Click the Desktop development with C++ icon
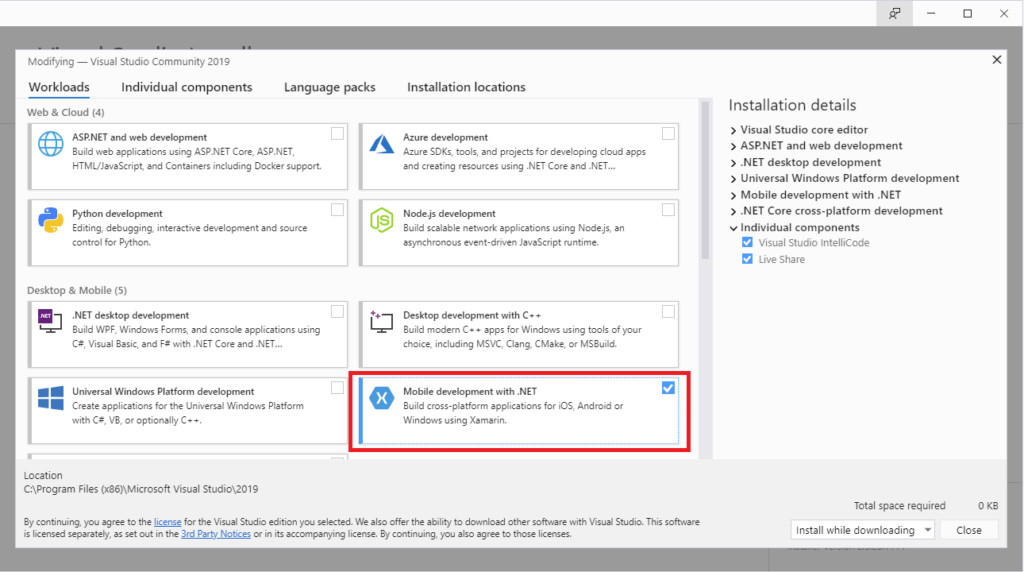This screenshot has width=1024, height=572. click(381, 321)
